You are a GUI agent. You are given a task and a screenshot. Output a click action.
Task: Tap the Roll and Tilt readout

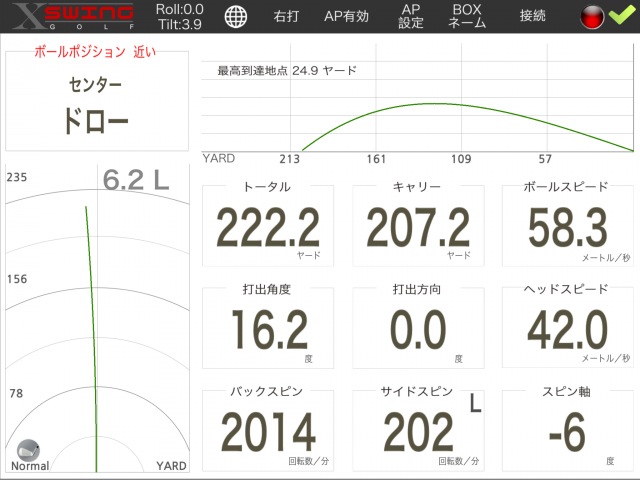coord(180,17)
